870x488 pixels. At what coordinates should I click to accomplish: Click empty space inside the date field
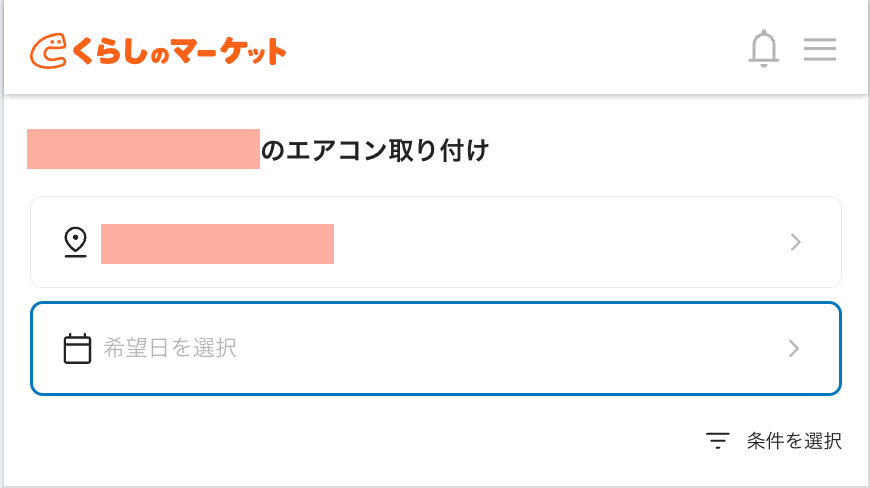point(520,348)
